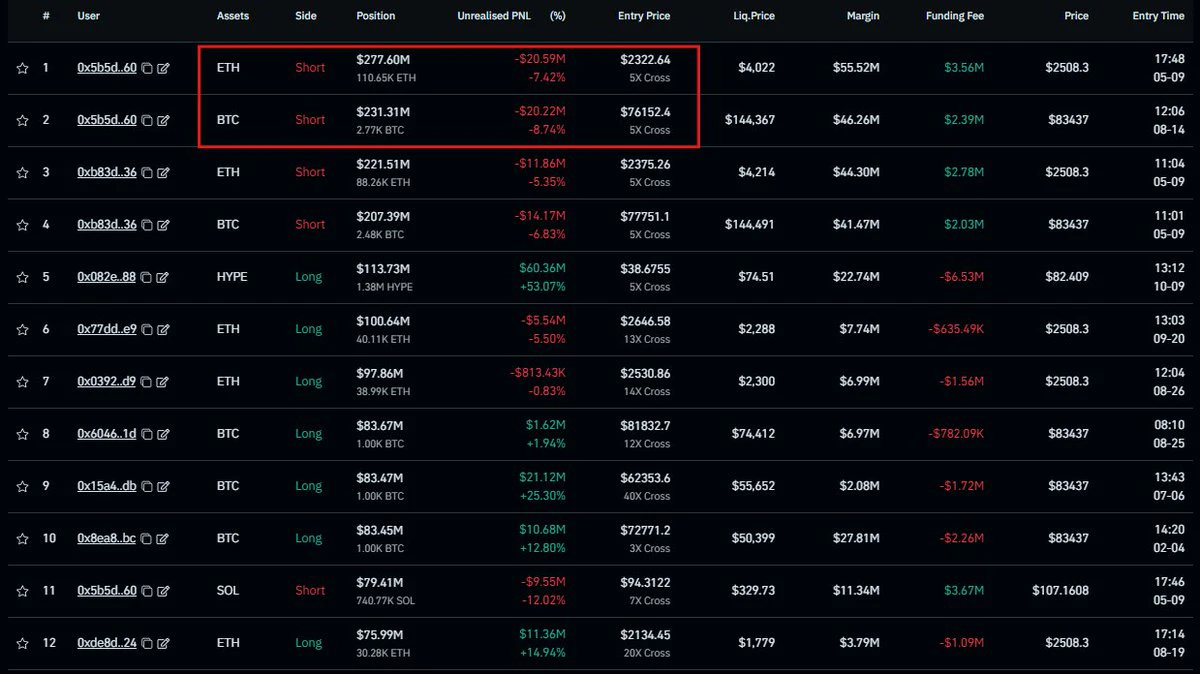Follow the 0x15a4..db address link
Screen dimensions: 1200x674
(107, 486)
